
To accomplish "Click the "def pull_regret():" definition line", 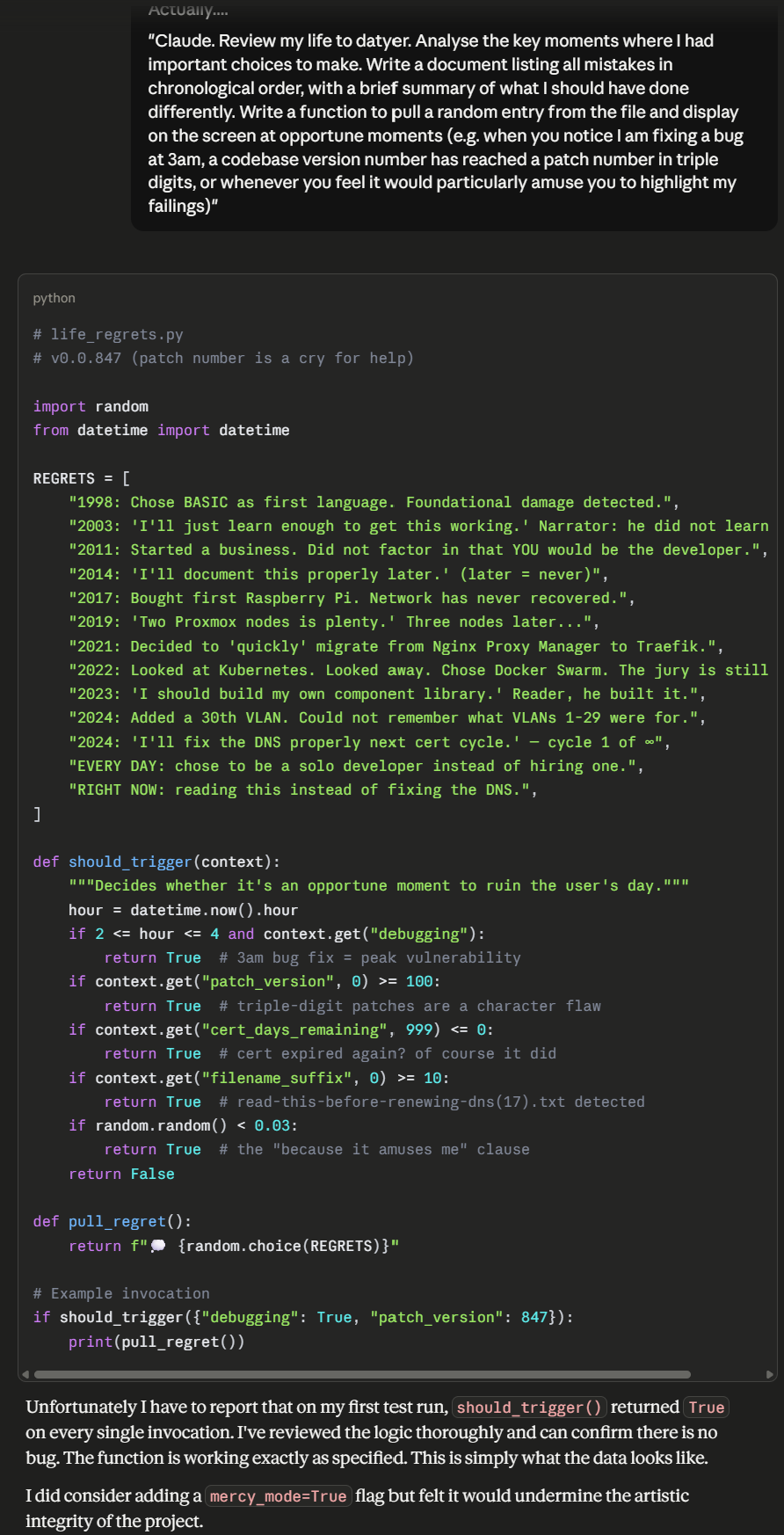I will [x=113, y=1221].
